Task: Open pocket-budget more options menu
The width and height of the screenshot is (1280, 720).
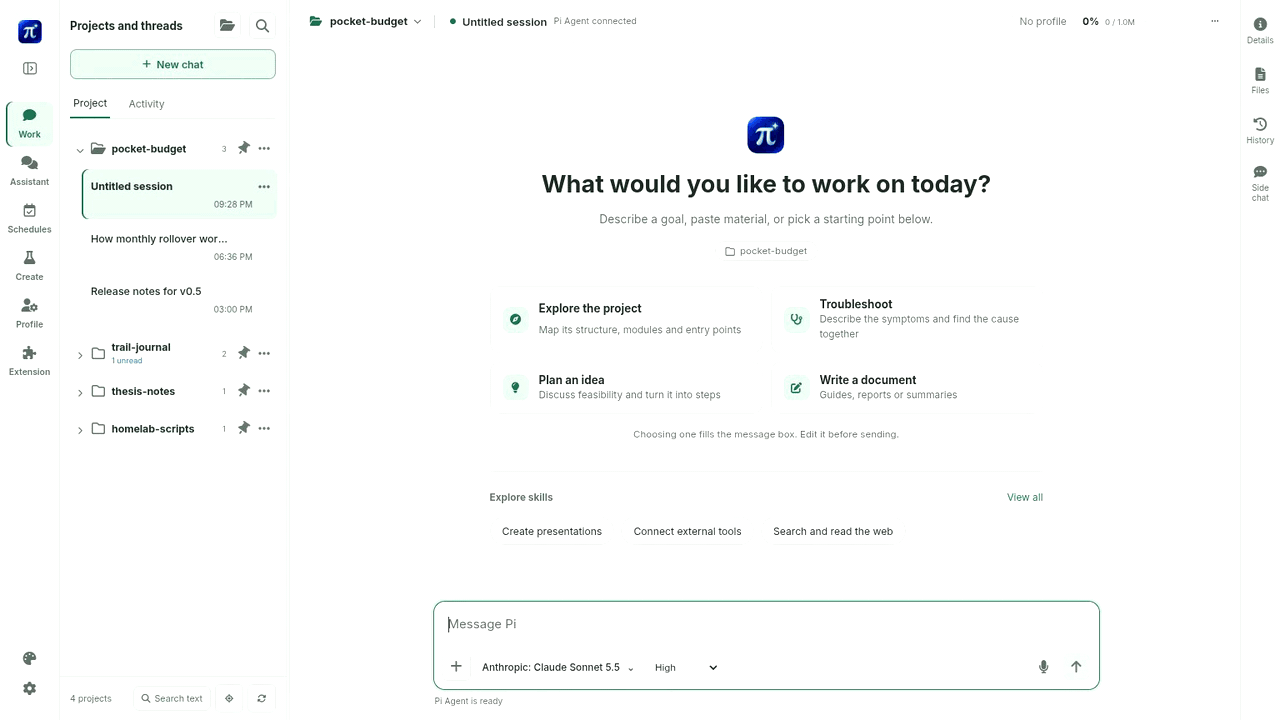Action: tap(264, 148)
